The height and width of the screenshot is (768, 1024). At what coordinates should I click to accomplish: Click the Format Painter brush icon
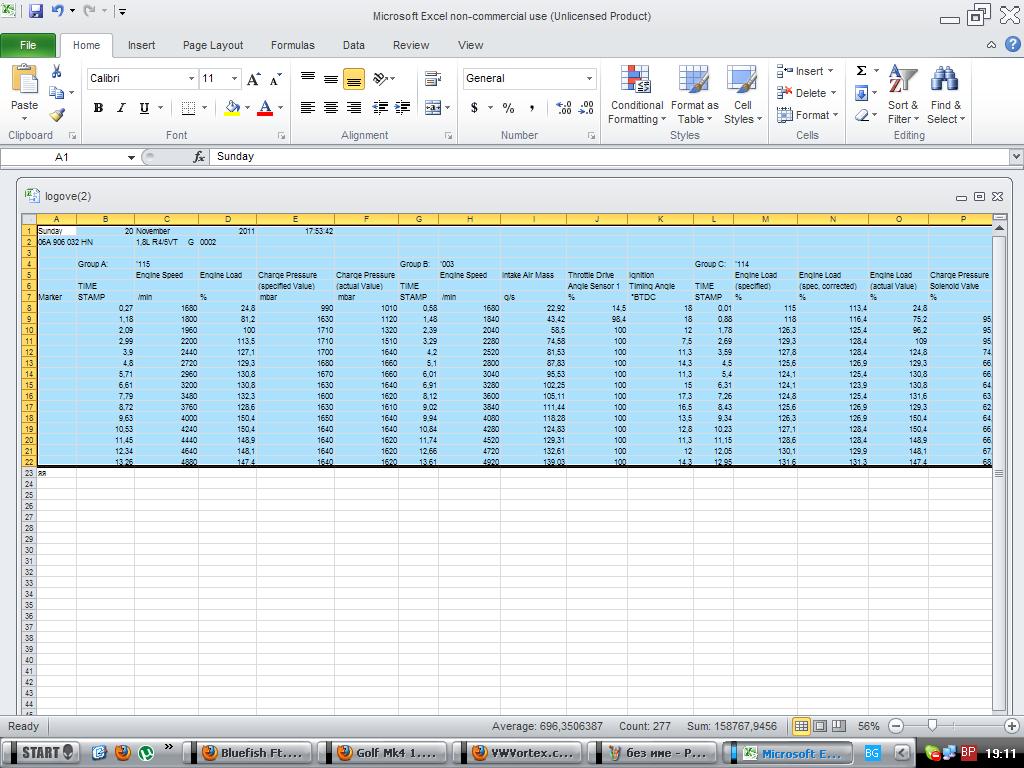pos(57,115)
